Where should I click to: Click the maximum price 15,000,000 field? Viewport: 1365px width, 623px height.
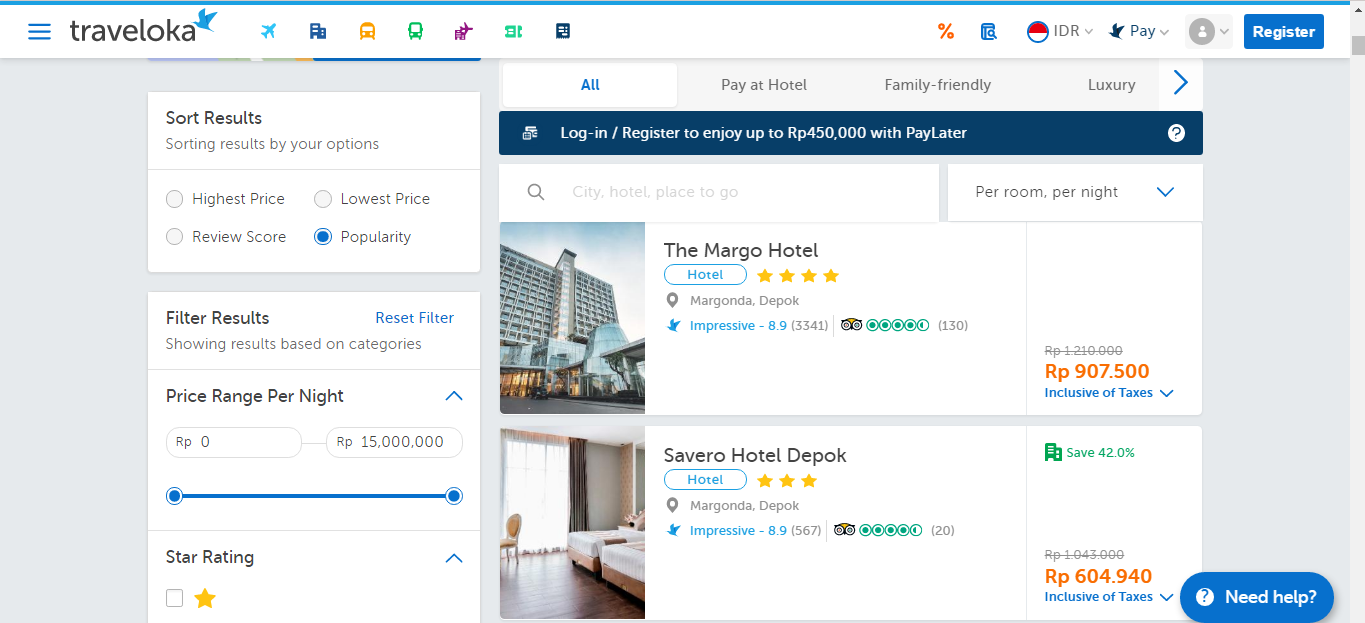tap(394, 442)
